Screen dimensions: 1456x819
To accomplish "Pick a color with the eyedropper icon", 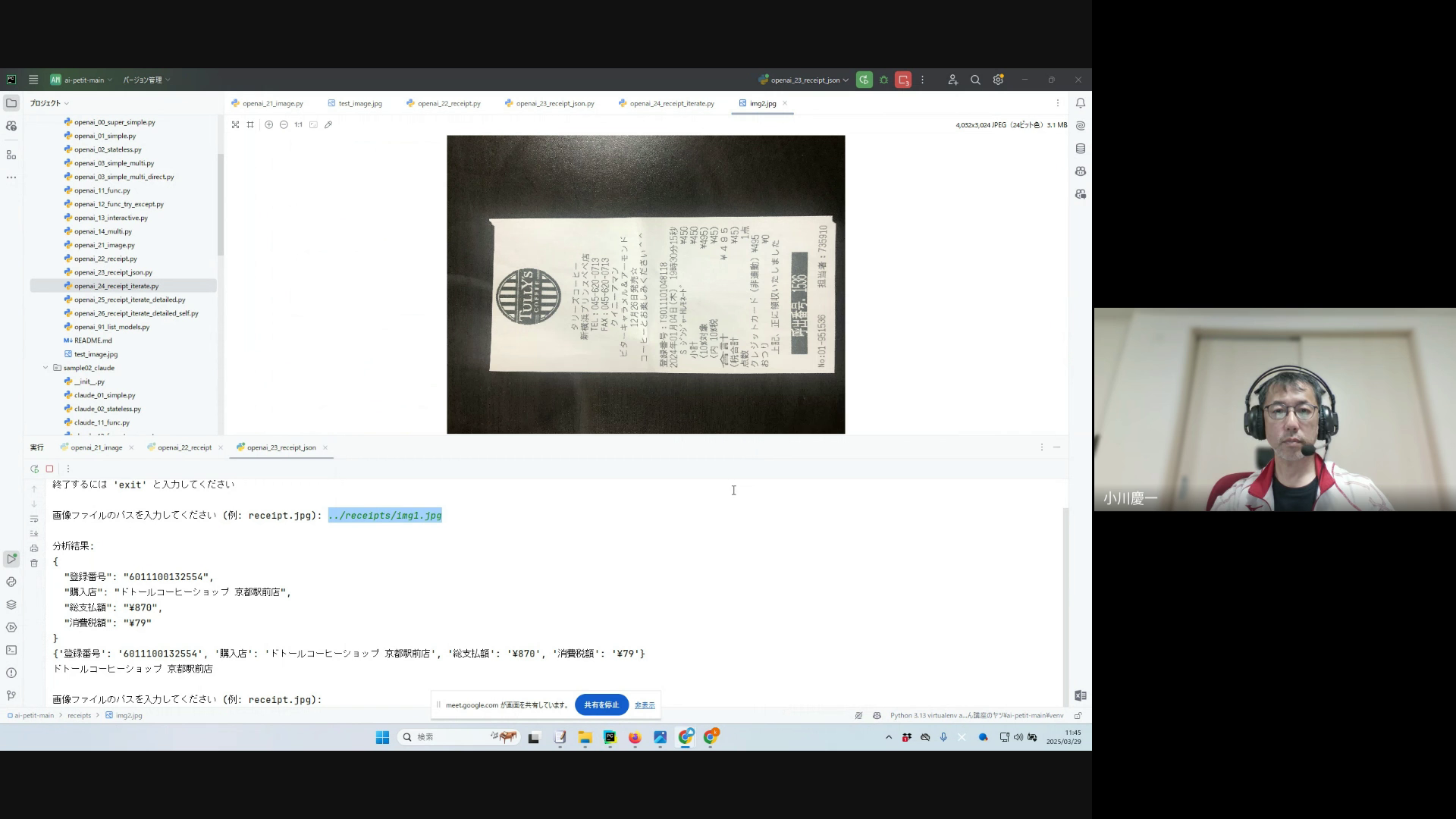I will coord(328,125).
